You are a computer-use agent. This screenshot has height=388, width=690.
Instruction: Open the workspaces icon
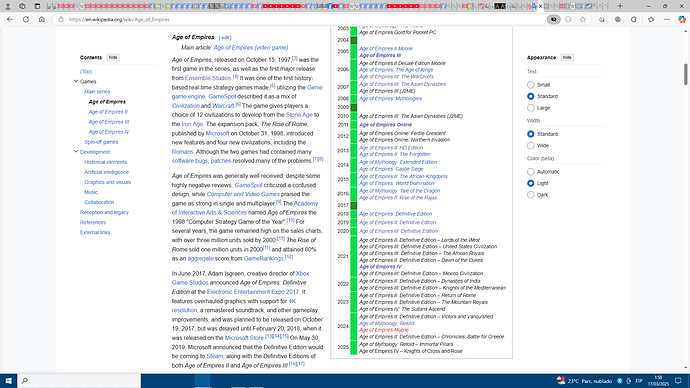(22, 6)
